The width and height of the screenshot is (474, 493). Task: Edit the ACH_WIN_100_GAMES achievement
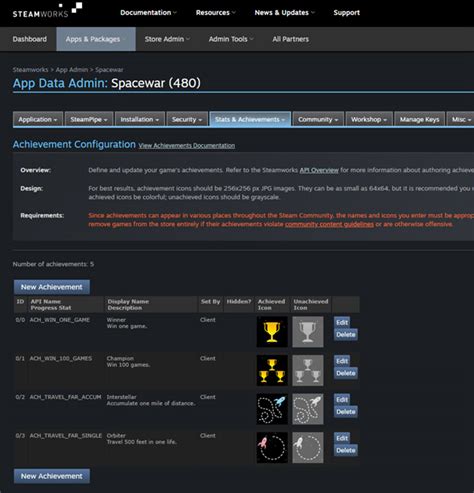coord(342,361)
